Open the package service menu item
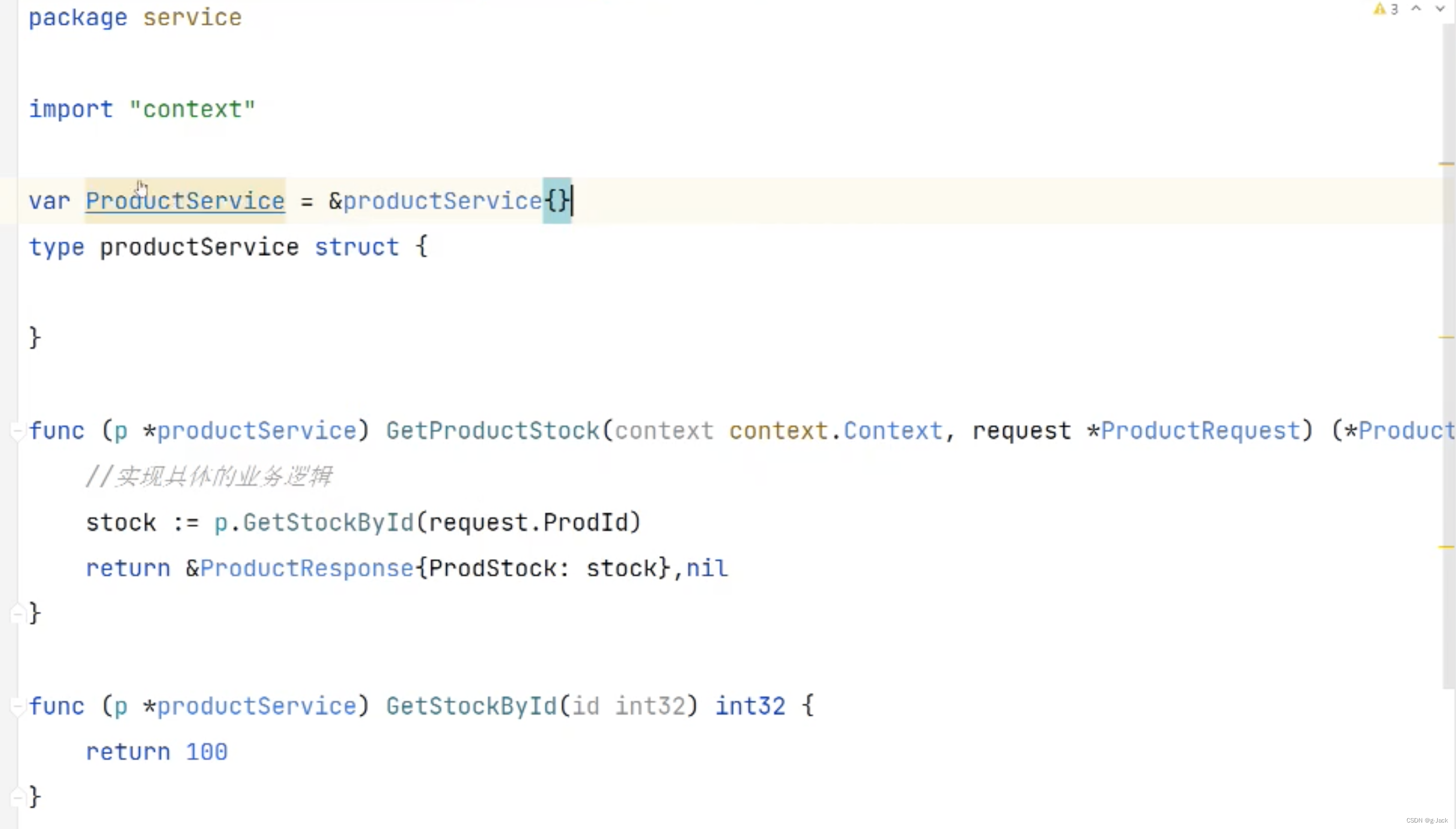 (x=135, y=17)
